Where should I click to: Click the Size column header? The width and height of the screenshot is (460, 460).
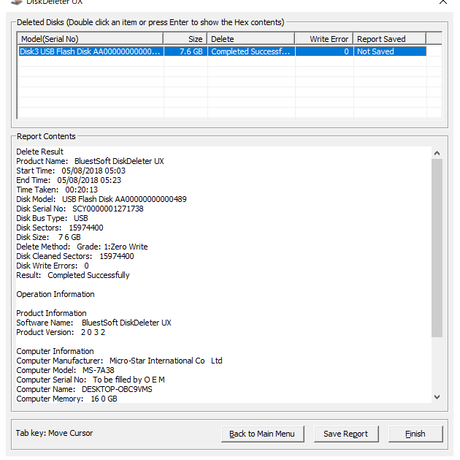coord(185,39)
